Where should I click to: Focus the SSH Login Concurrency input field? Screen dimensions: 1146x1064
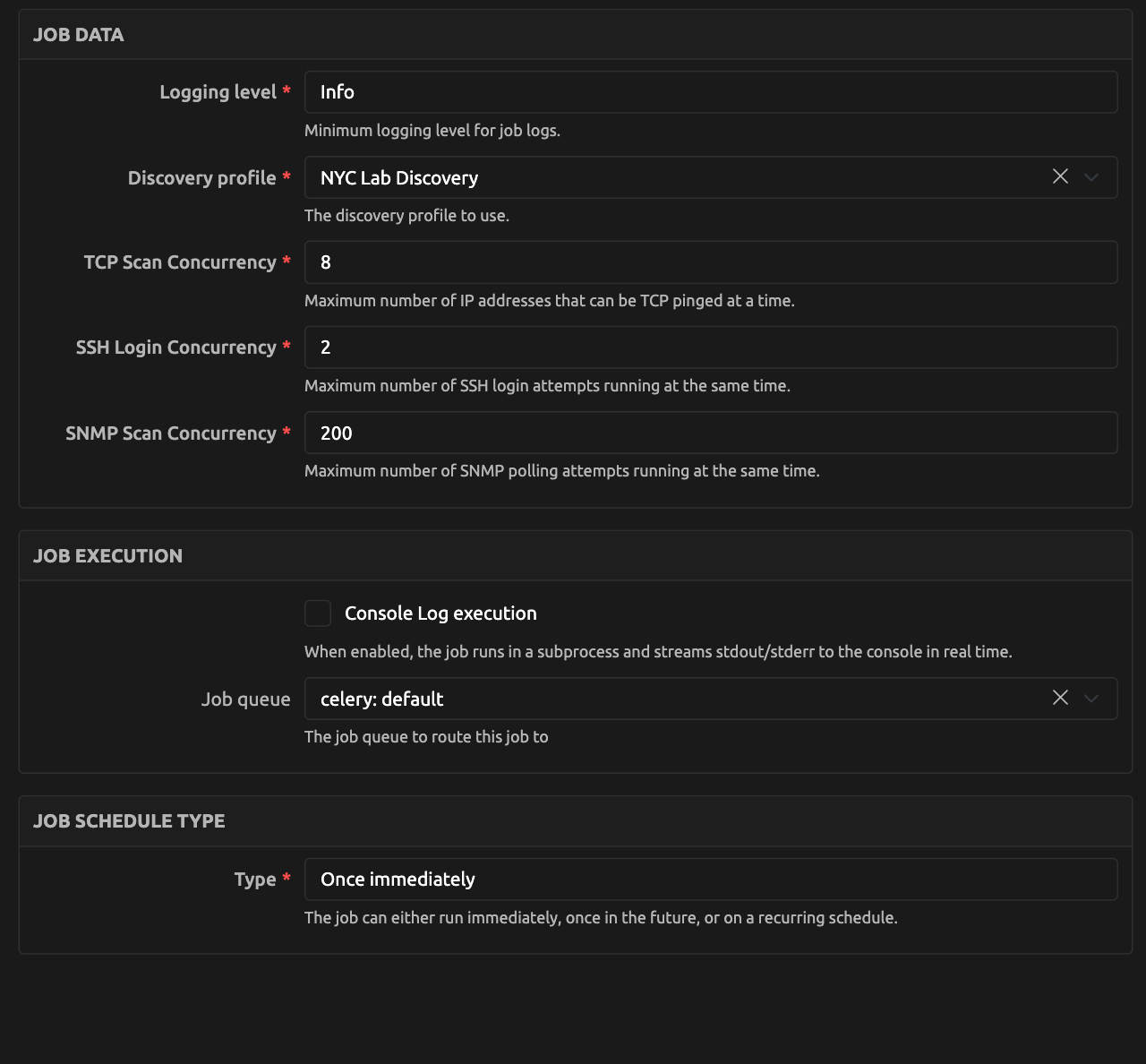710,348
